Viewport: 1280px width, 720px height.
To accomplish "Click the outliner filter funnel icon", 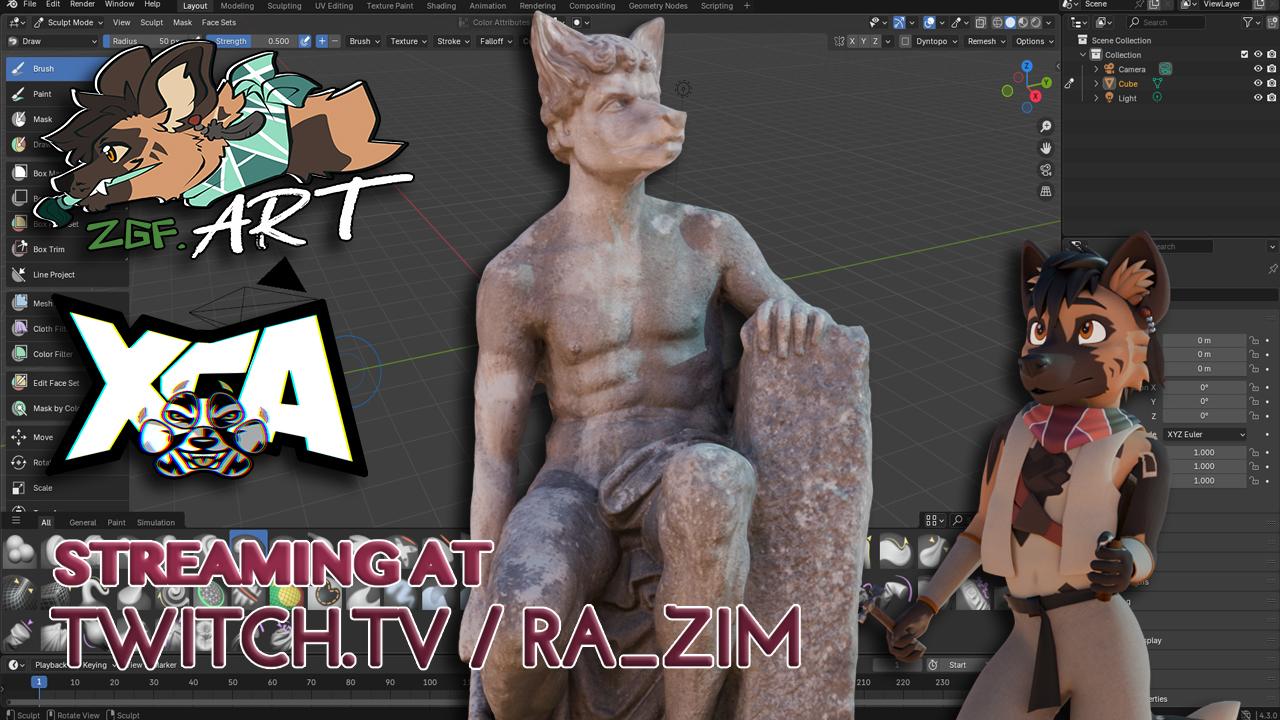I will point(1248,22).
